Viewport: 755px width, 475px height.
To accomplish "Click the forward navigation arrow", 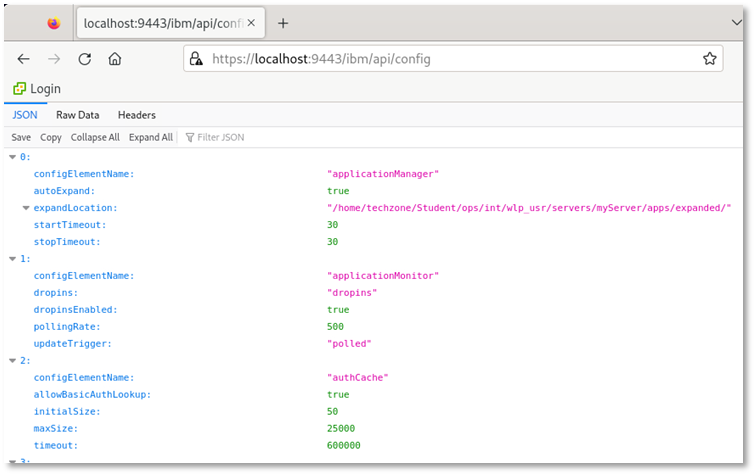I will pos(54,59).
